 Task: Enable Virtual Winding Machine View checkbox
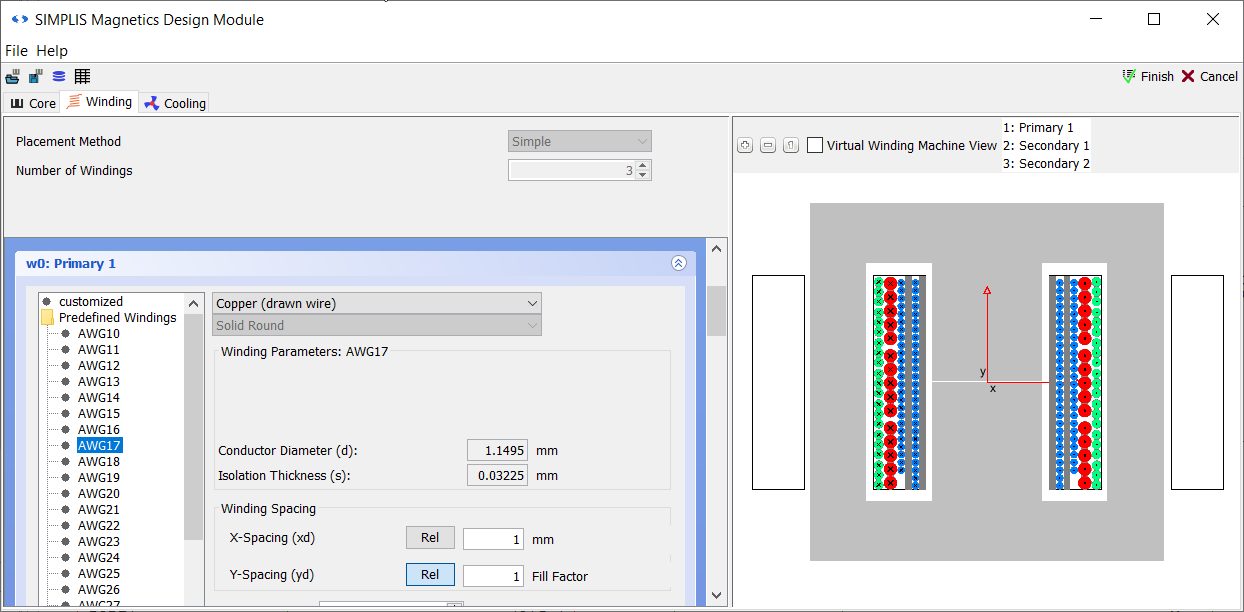815,146
